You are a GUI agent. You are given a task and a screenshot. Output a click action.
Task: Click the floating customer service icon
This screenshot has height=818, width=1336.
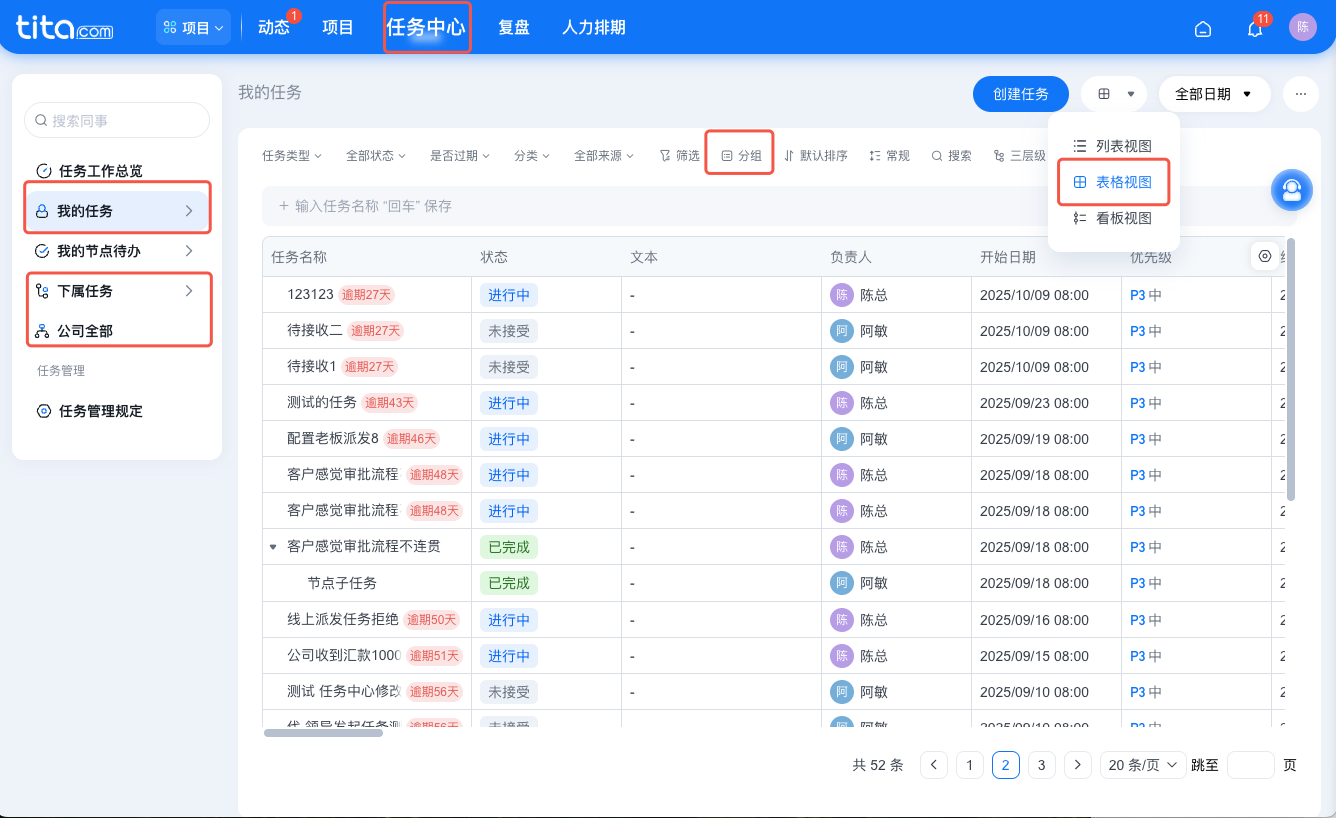click(1291, 189)
